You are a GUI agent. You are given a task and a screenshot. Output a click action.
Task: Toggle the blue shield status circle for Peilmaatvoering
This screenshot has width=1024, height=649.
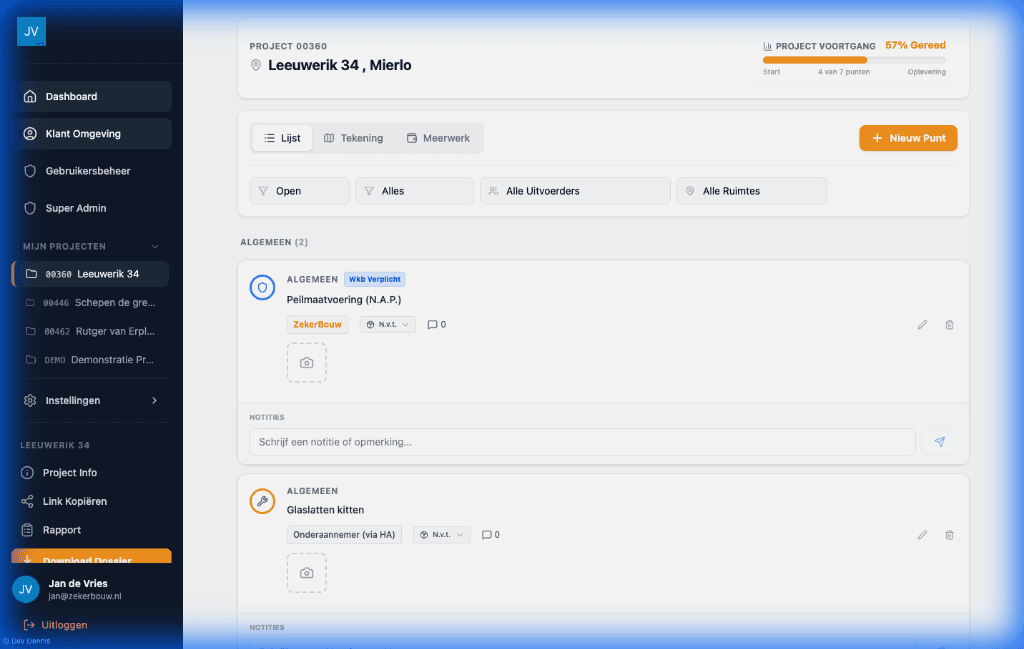(262, 287)
